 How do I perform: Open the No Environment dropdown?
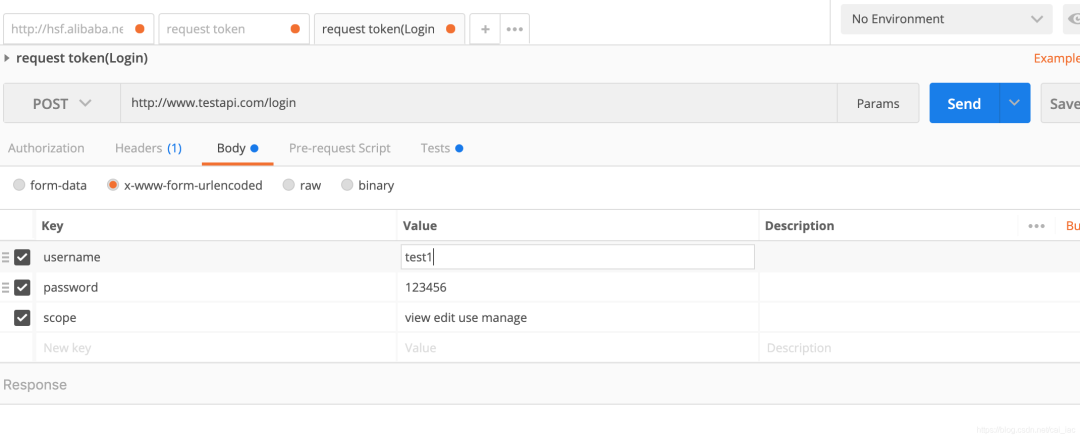tap(945, 19)
